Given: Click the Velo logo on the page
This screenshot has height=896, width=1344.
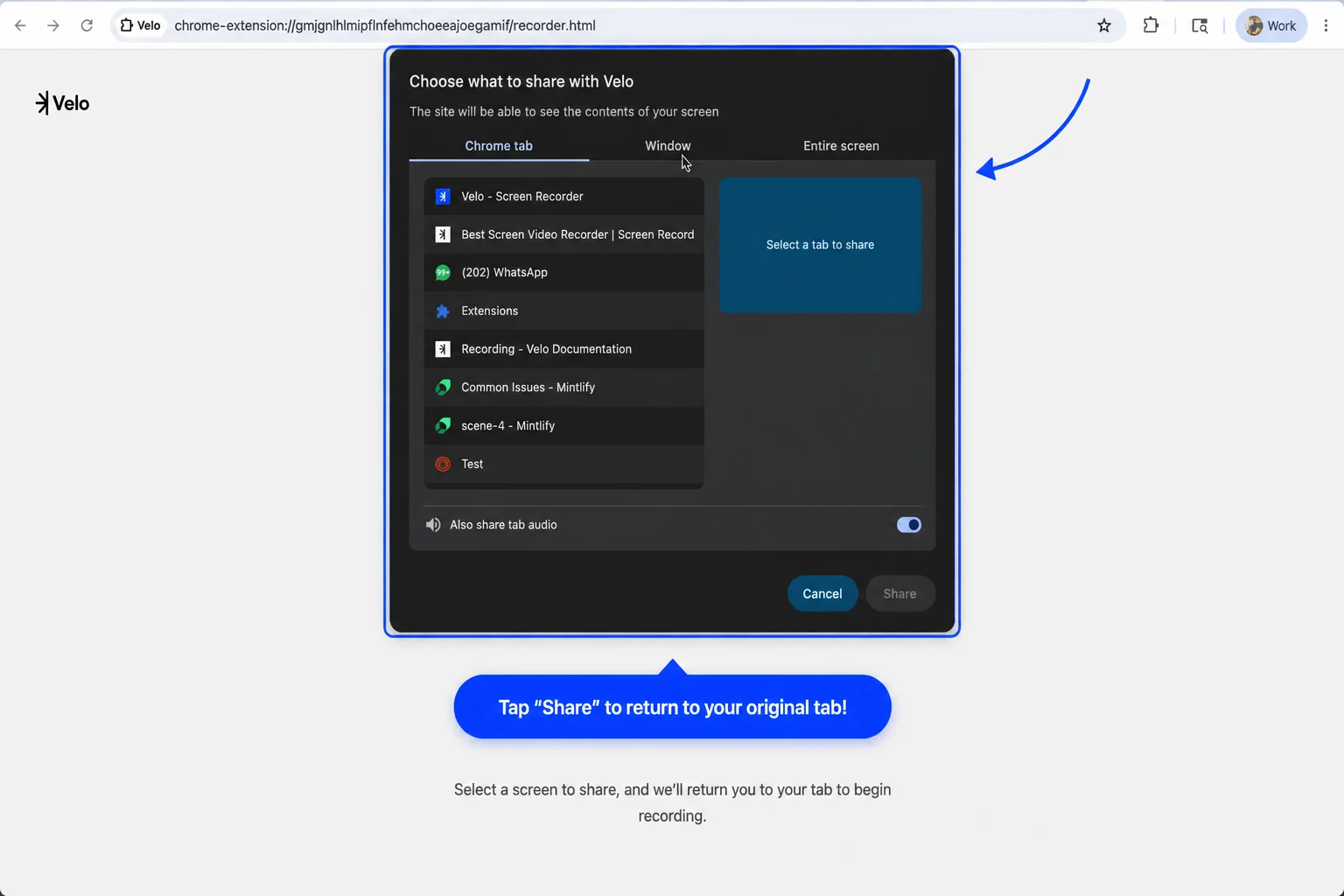Looking at the screenshot, I should (62, 103).
